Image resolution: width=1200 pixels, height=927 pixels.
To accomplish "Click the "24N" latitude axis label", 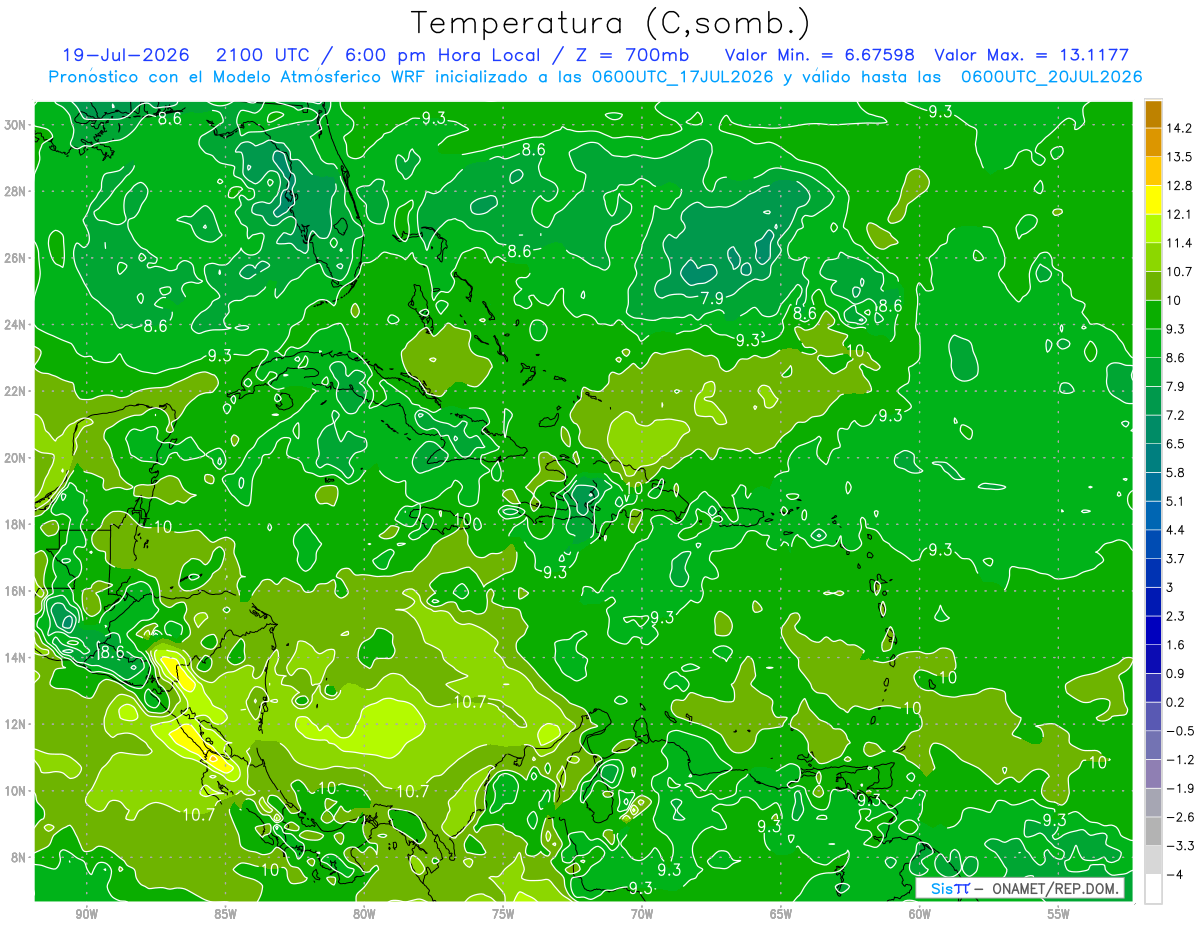I will (x=17, y=325).
